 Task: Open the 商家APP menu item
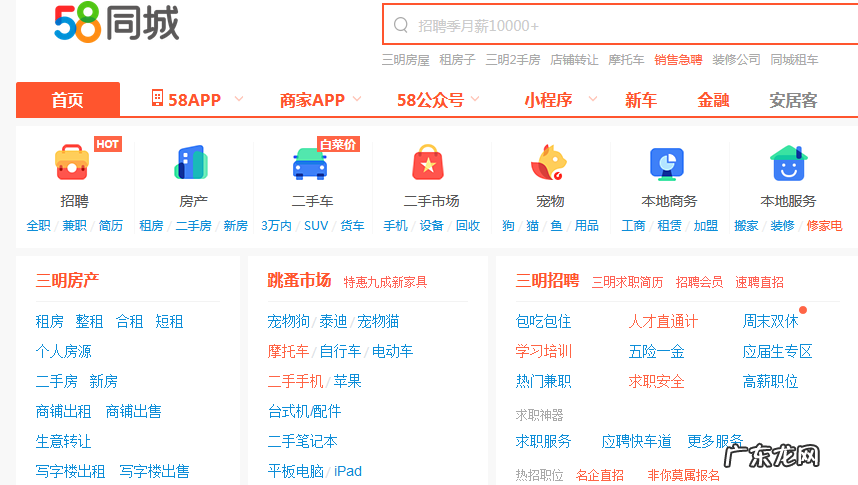[x=312, y=100]
